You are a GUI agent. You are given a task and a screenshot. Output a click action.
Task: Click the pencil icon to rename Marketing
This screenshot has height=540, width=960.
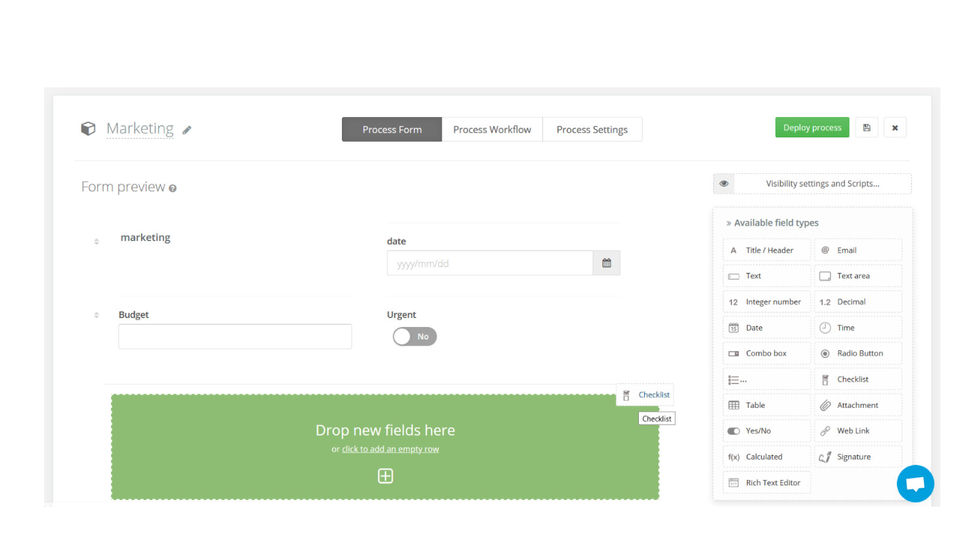tap(187, 130)
